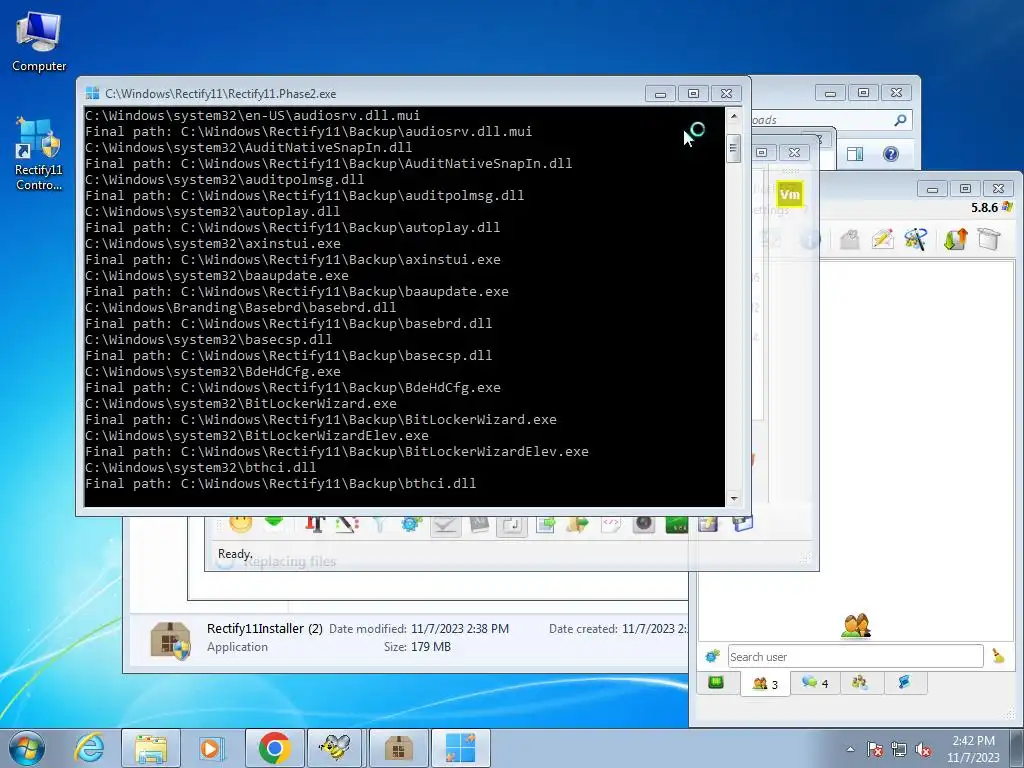1024x768 pixels.
Task: Click the Rectify11.Phase2.exe console title bar icon
Action: [x=93, y=93]
